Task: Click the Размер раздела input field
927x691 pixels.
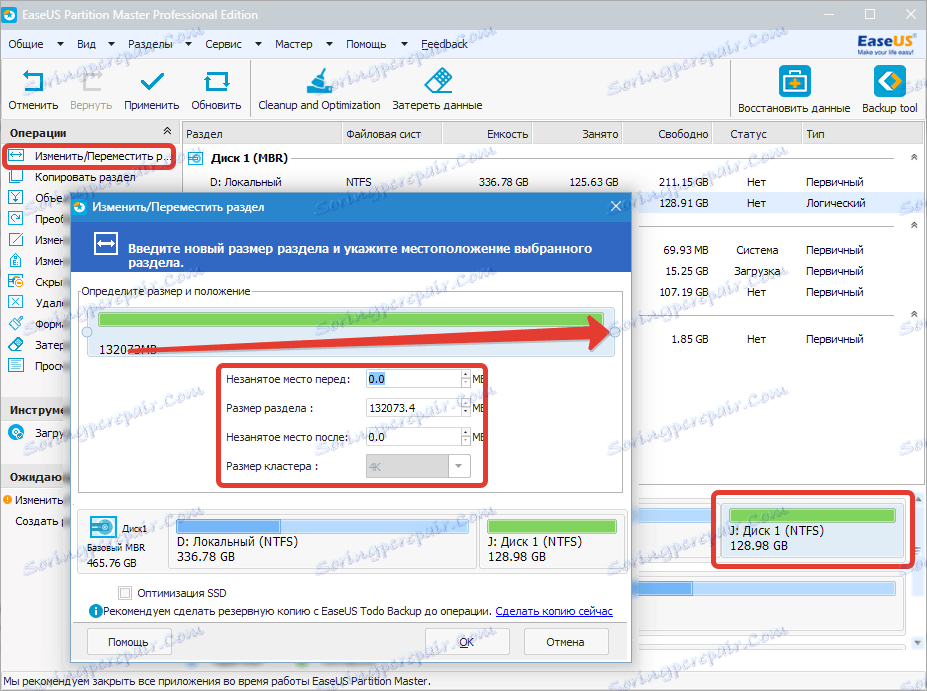Action: (414, 408)
